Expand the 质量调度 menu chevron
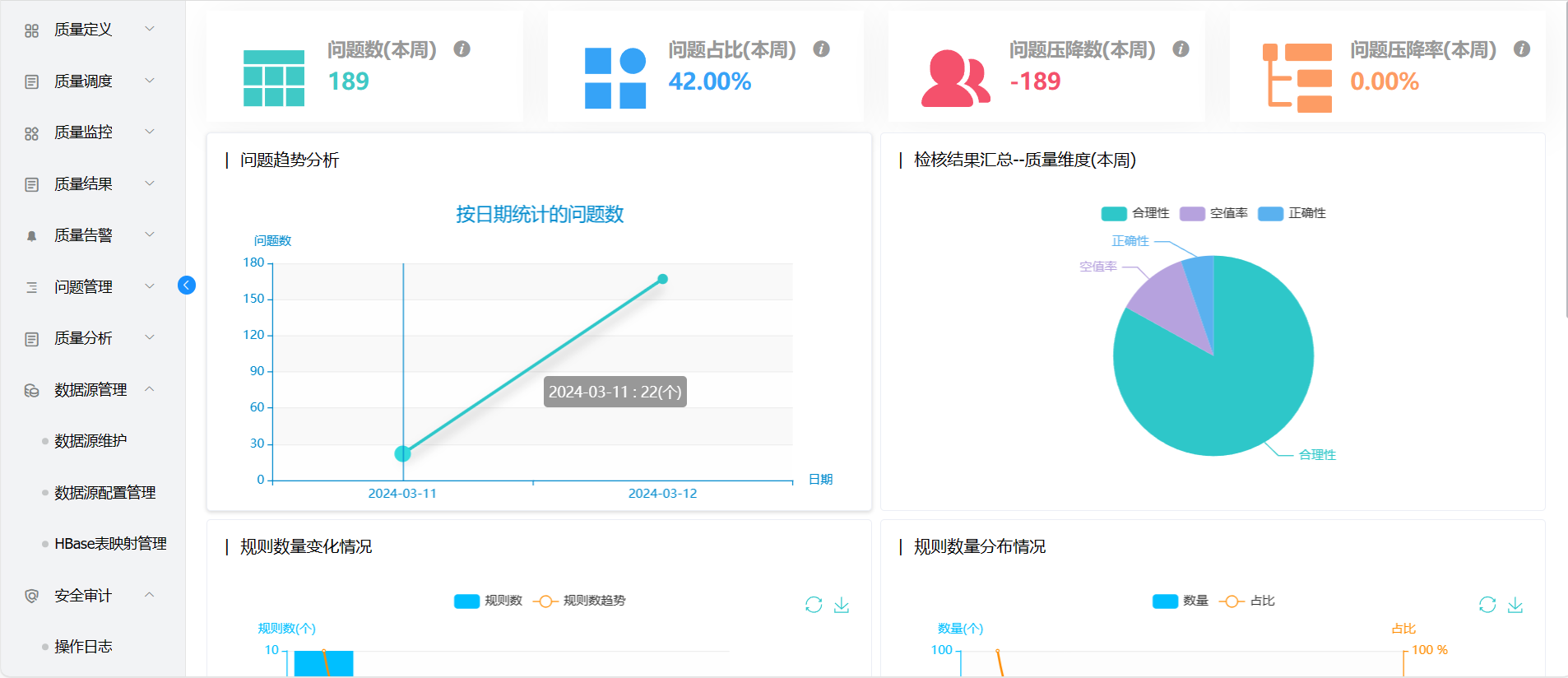Screen dimensions: 1568x678 point(150,81)
